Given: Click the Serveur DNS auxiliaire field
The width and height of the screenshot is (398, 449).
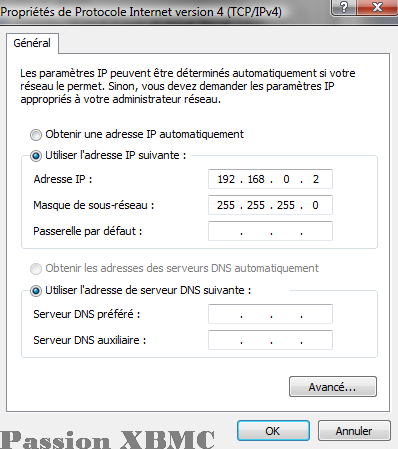Looking at the screenshot, I should (x=270, y=340).
